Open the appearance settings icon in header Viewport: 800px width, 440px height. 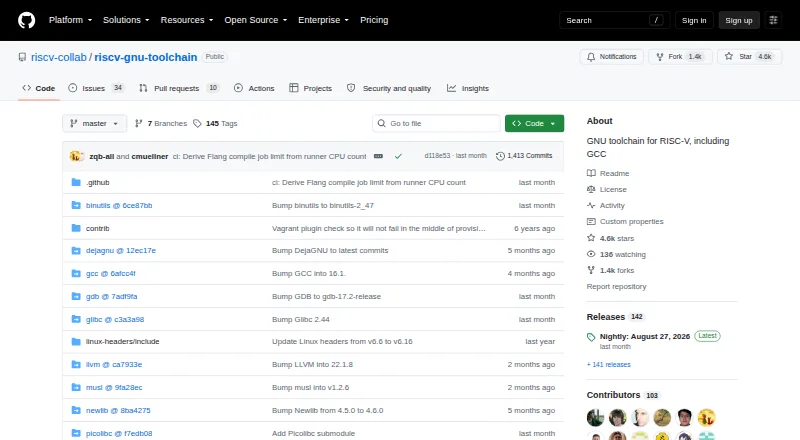coord(773,20)
